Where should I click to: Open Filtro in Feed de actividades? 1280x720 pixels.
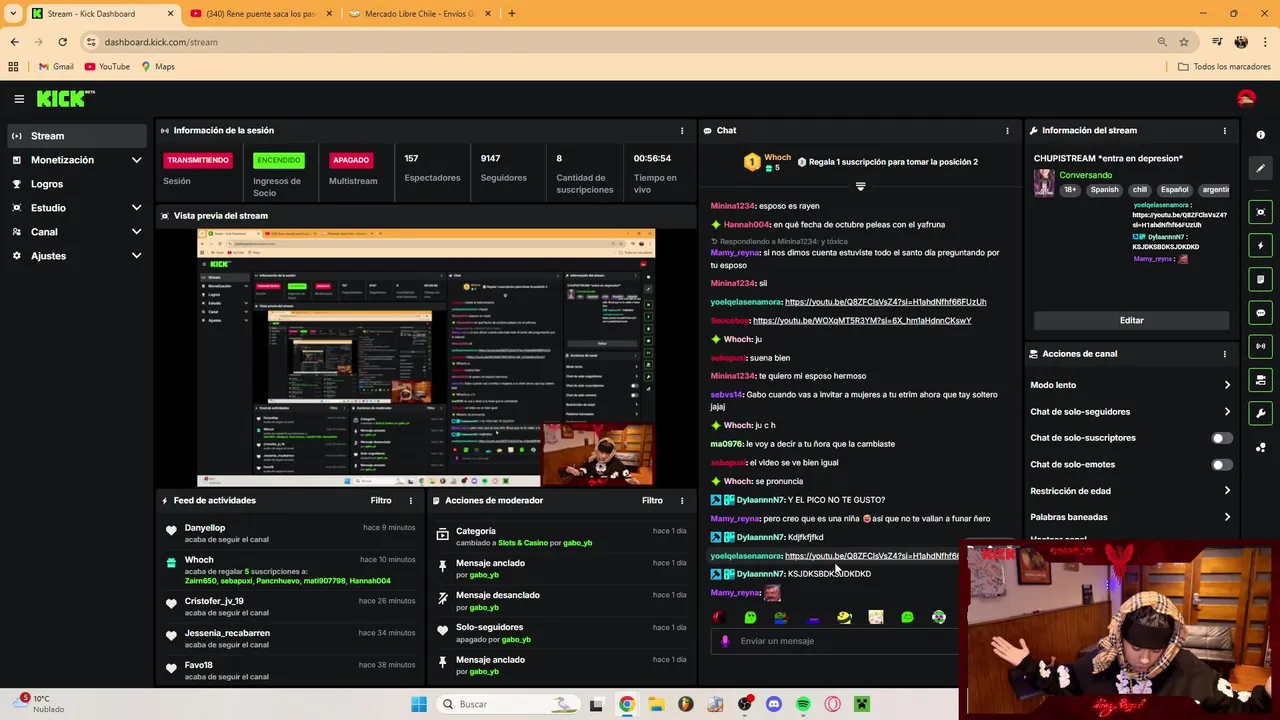click(381, 501)
